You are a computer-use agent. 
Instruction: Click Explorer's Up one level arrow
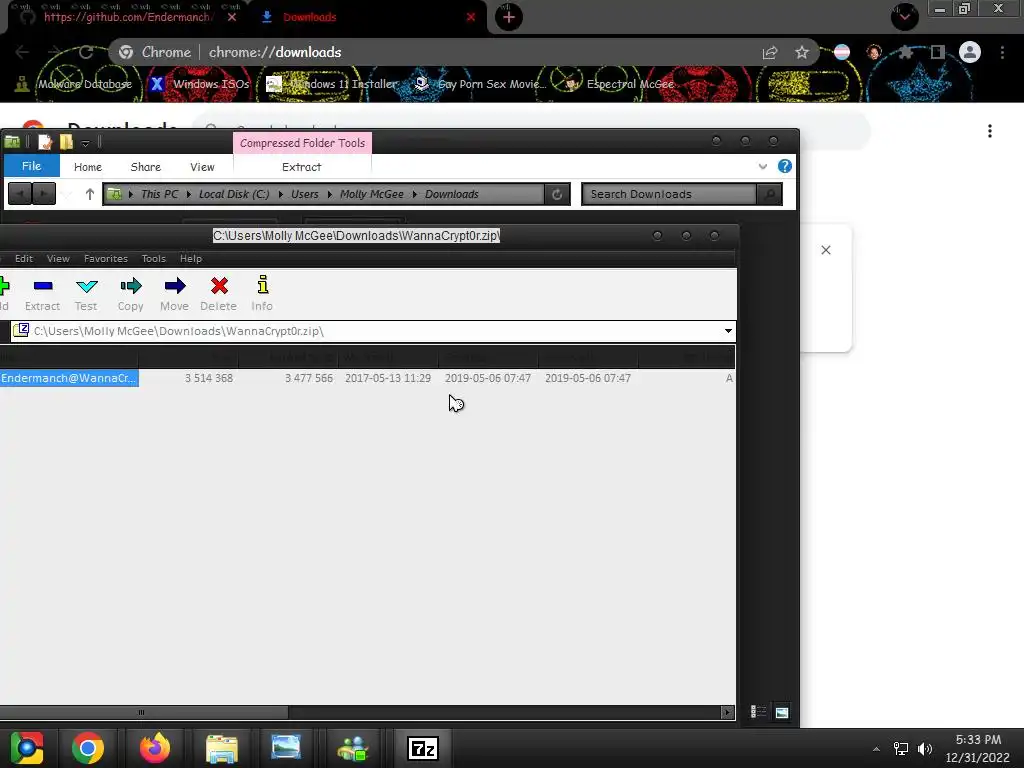89,194
